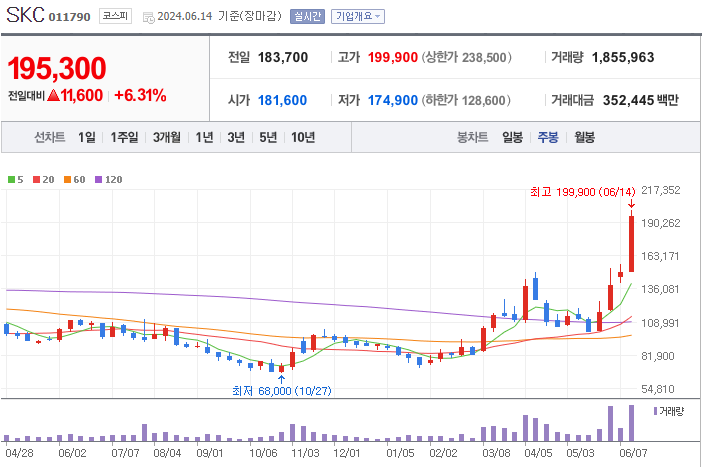
Task: Select the 5년 line chart tab
Action: tap(268, 137)
